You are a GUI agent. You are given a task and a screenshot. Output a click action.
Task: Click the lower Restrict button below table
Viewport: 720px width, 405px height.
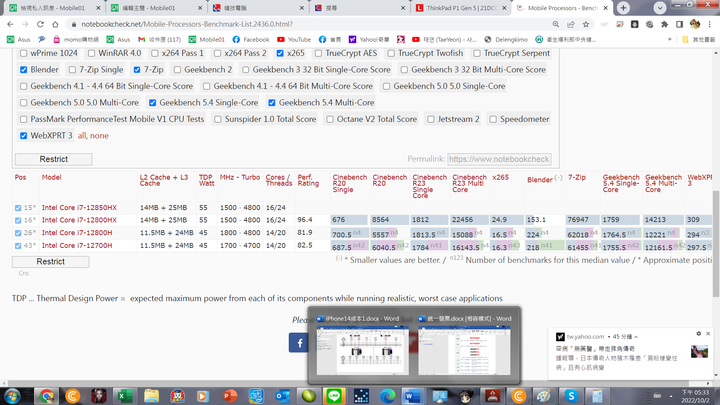[x=51, y=262]
